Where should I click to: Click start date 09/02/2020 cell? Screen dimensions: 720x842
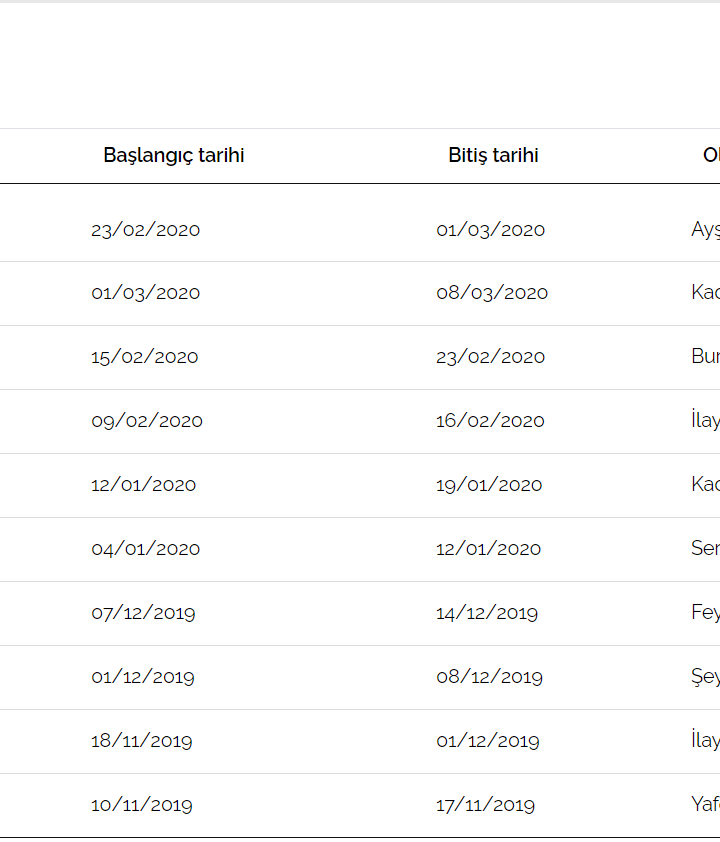(x=146, y=421)
